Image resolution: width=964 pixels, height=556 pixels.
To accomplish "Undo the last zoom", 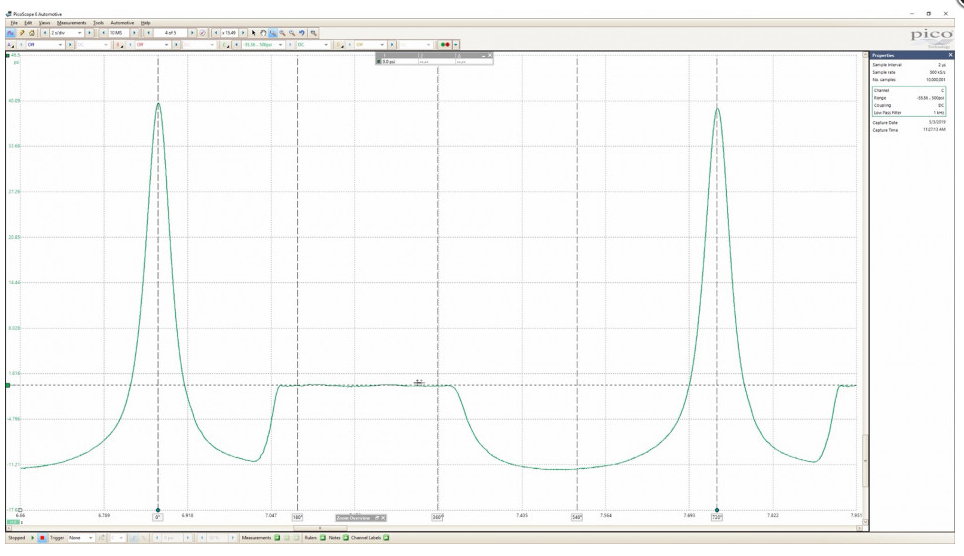I will click(x=302, y=33).
